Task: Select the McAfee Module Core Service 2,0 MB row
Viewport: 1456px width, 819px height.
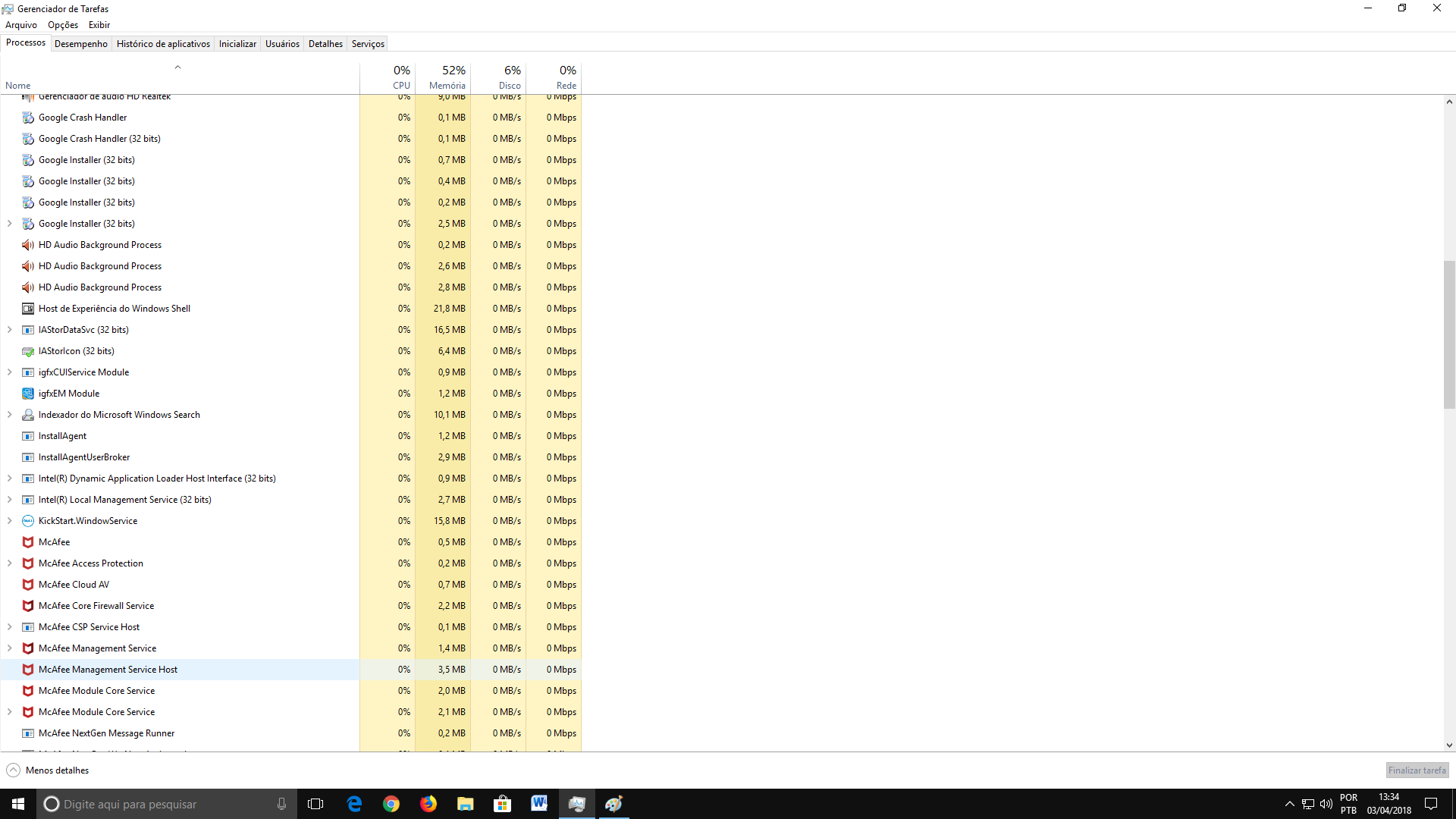Action: click(290, 691)
